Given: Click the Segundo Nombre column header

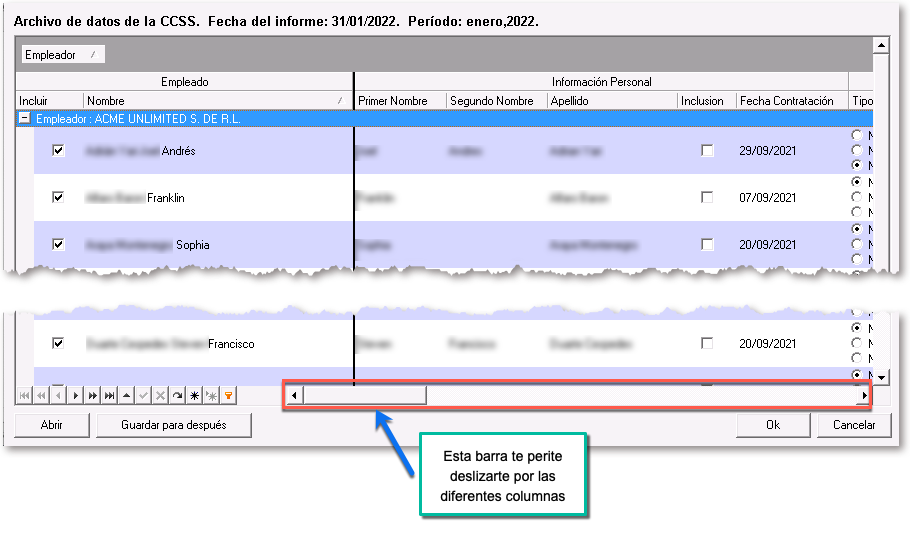Looking at the screenshot, I should tap(497, 101).
